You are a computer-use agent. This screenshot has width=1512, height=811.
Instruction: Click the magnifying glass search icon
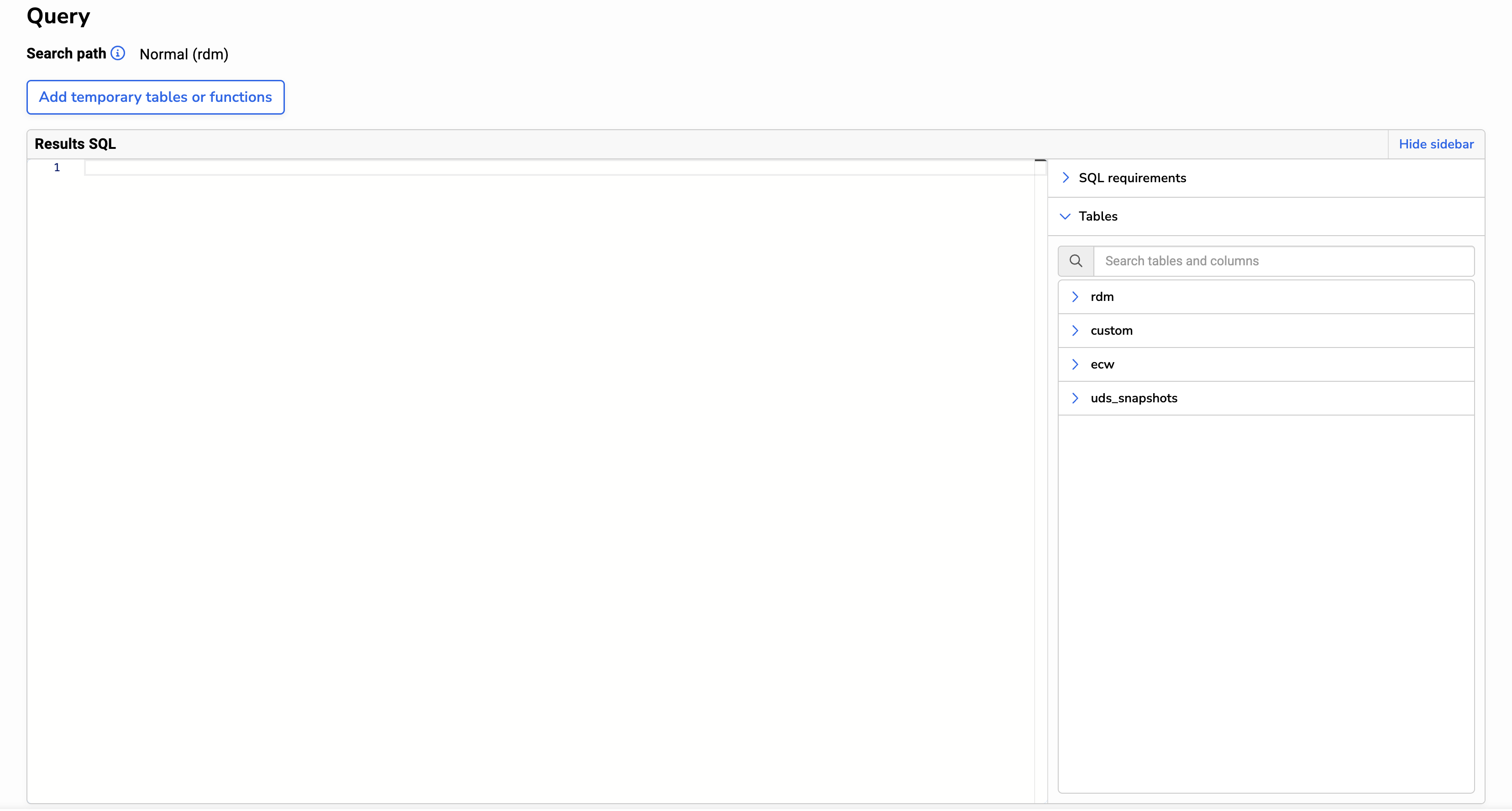(1075, 261)
